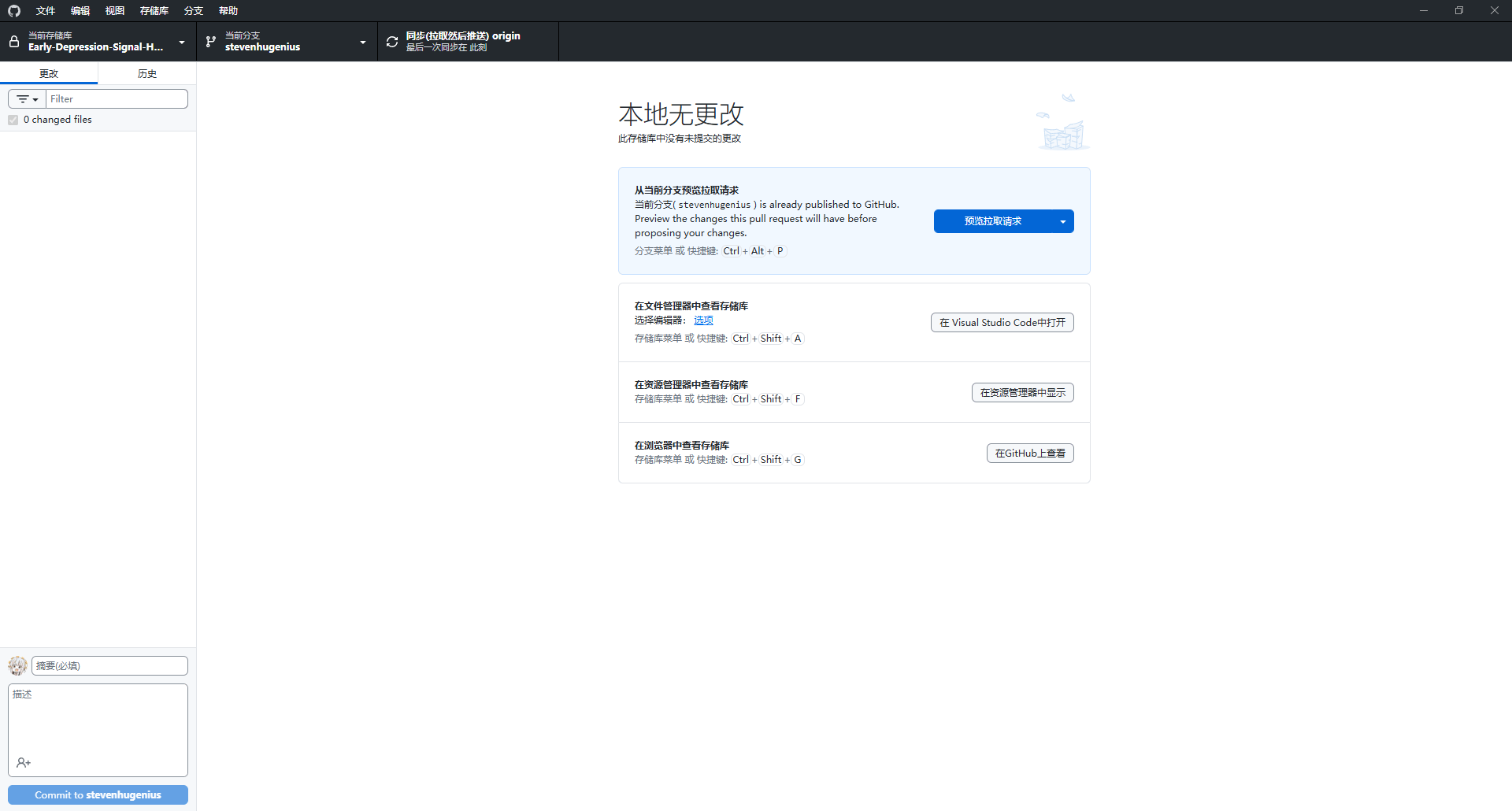Open the filter options icon button
1512x811 pixels.
[x=28, y=99]
